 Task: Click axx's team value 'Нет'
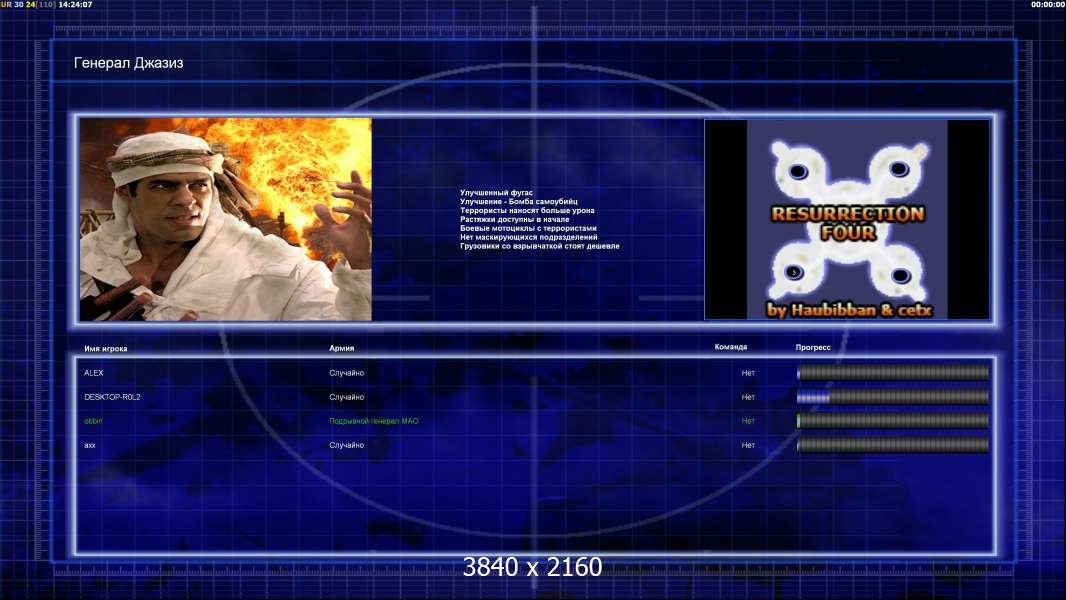pyautogui.click(x=748, y=445)
